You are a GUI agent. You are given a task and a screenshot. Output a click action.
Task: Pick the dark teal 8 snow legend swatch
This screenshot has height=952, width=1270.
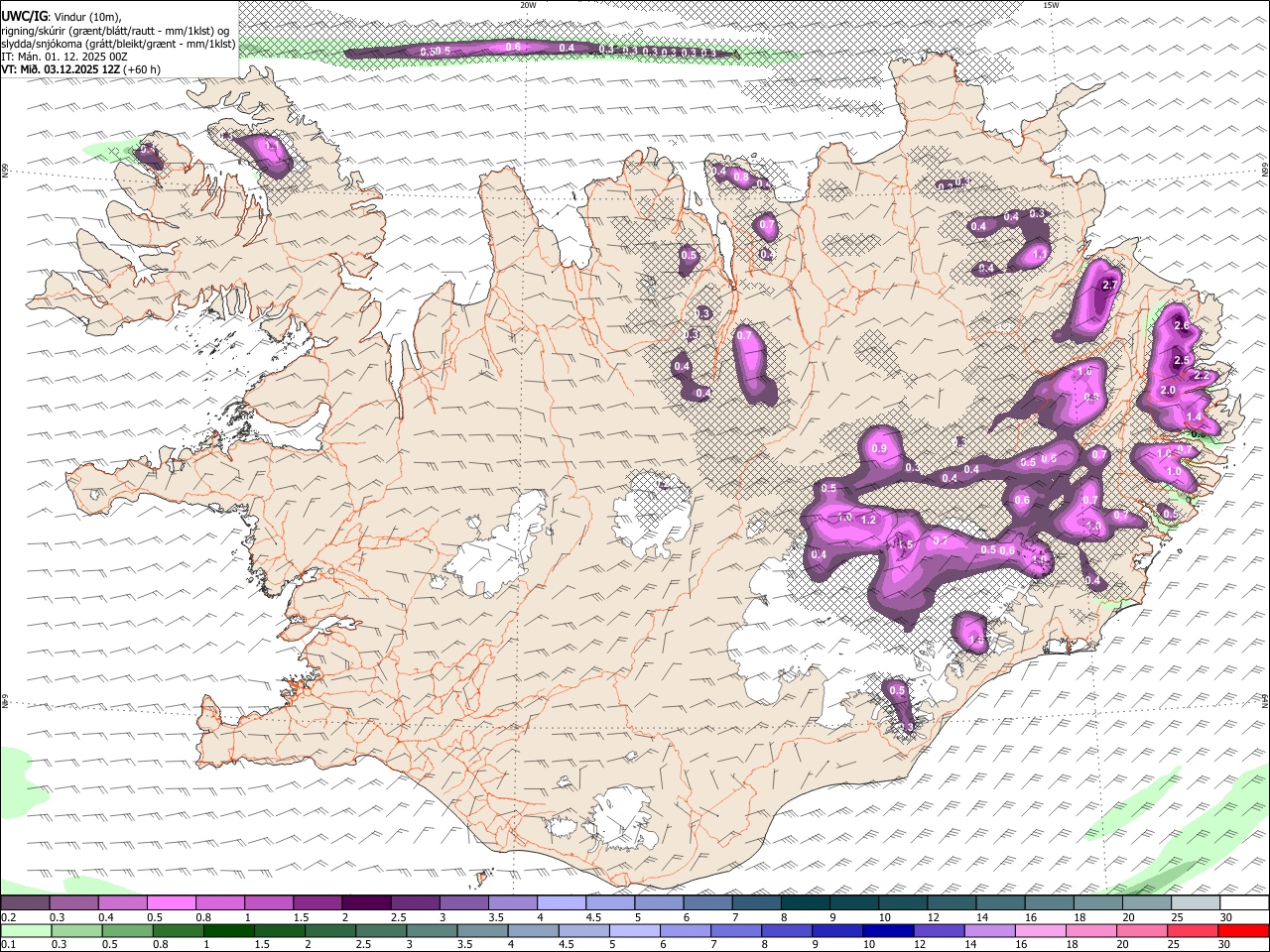[804, 902]
